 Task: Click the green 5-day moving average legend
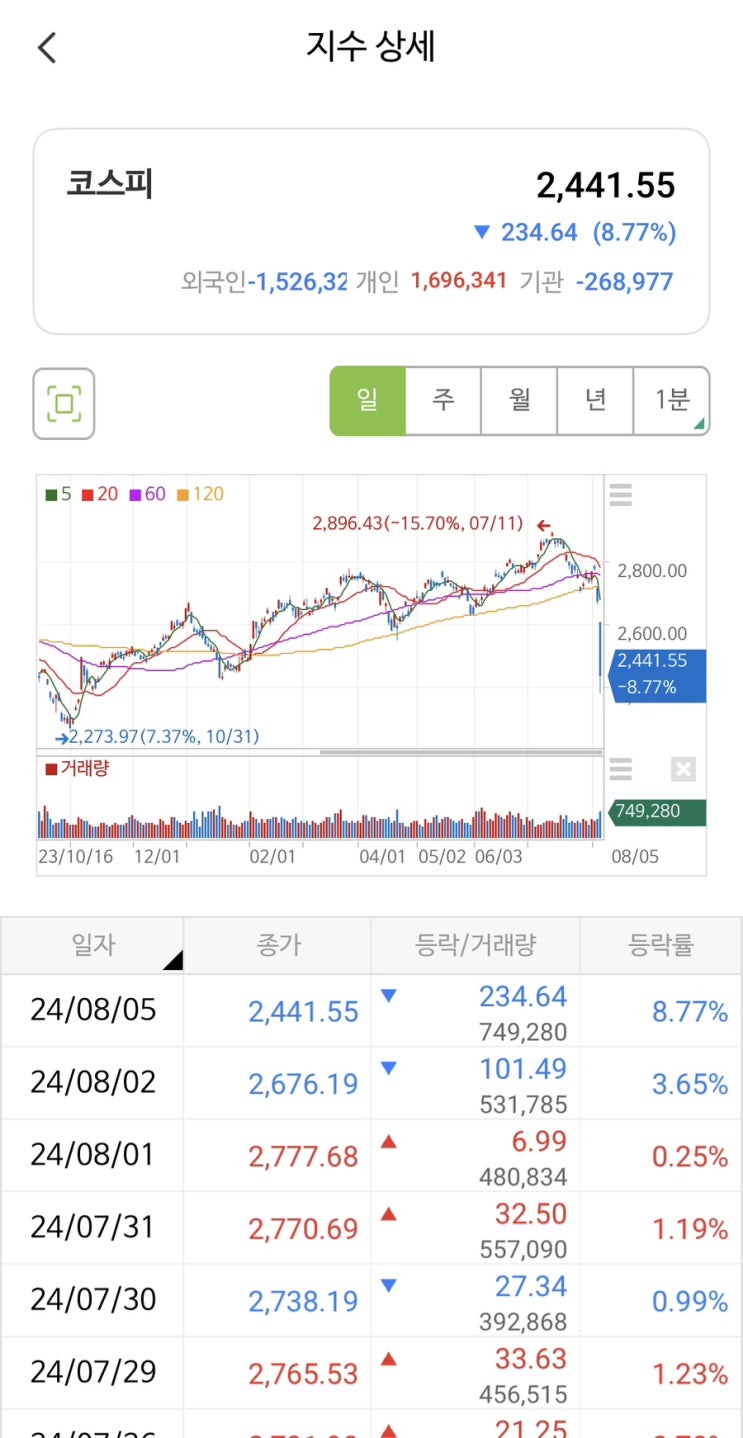coord(58,494)
